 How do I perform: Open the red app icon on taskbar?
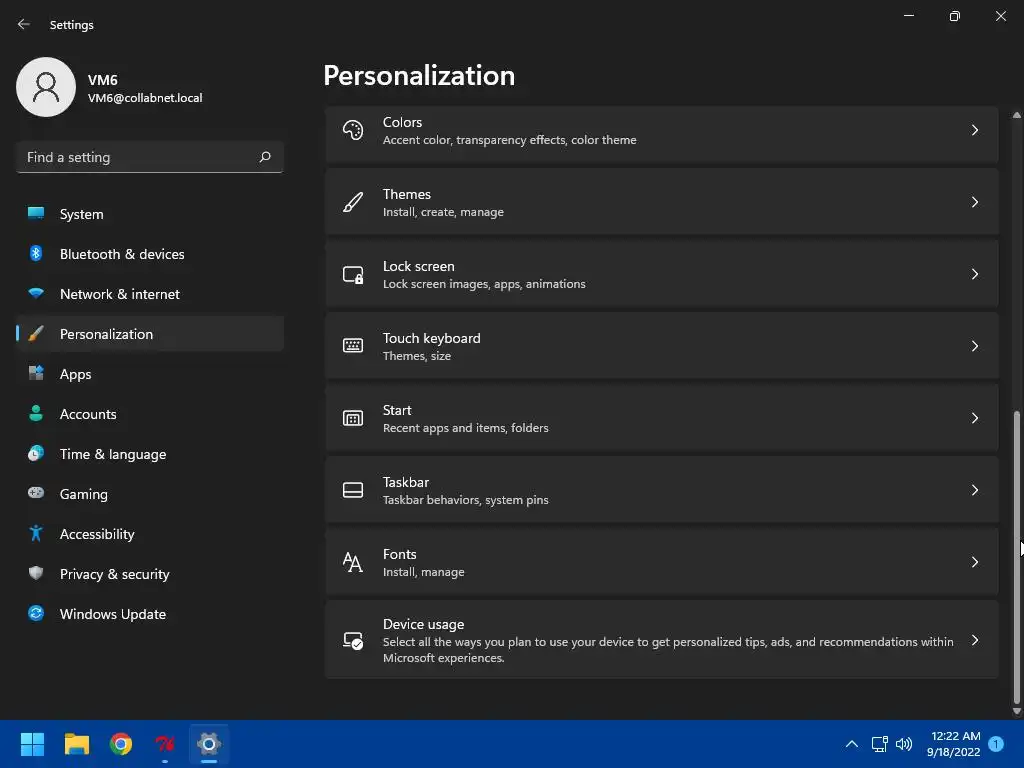[x=165, y=744]
